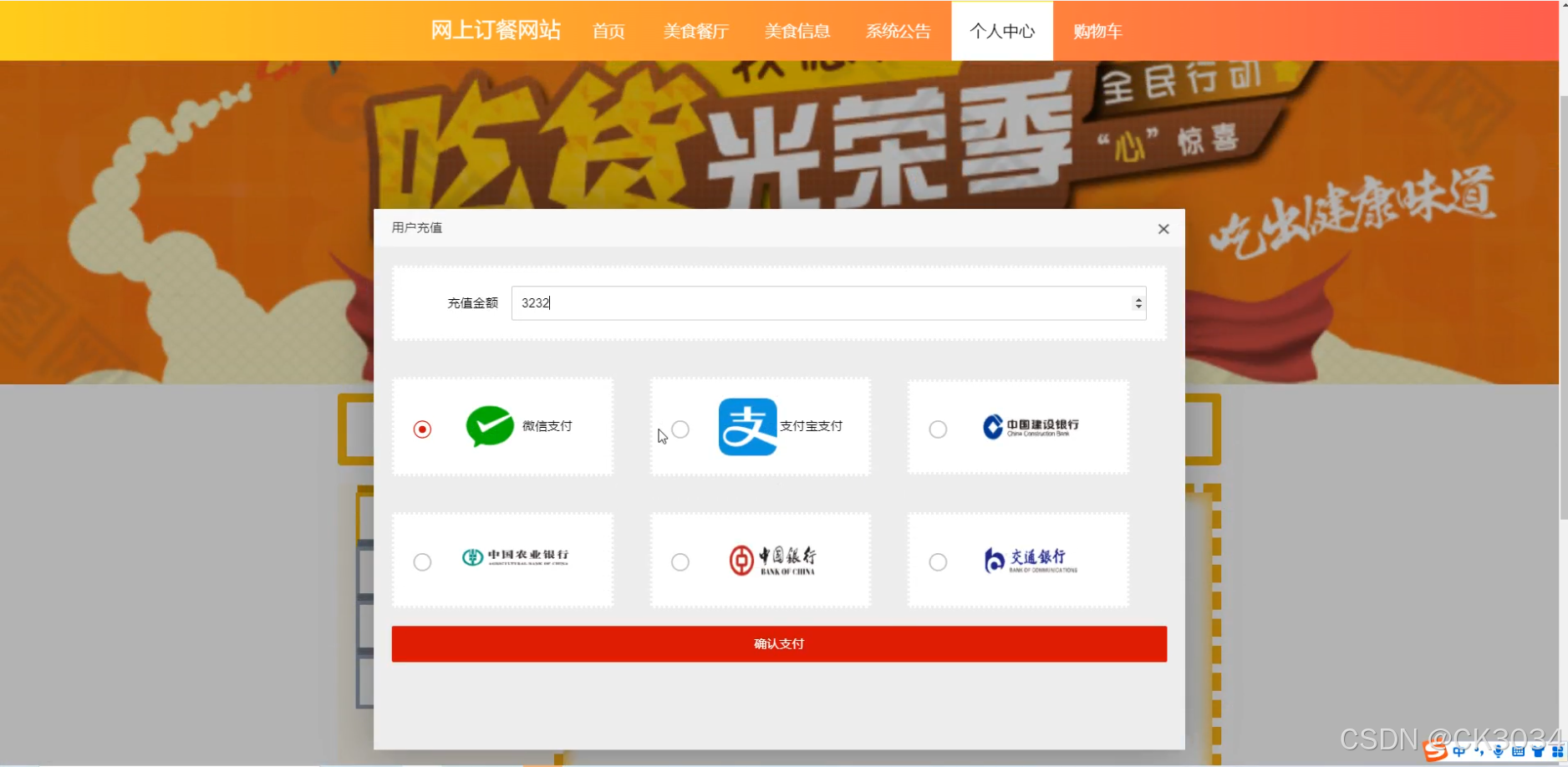Click the page vertical scrollbar
Image resolution: width=1568 pixels, height=767 pixels.
[1563, 309]
